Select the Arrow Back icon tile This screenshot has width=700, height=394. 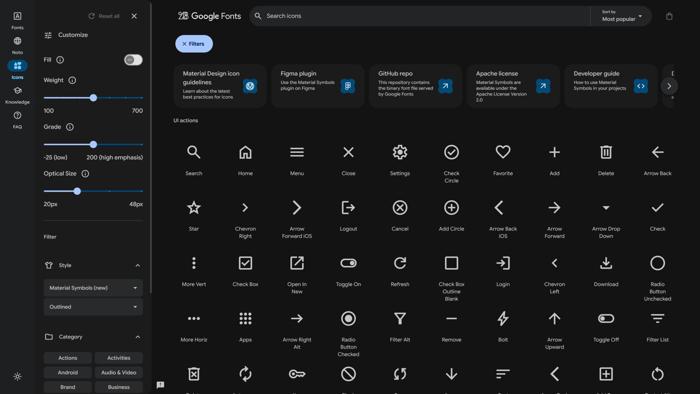point(658,160)
